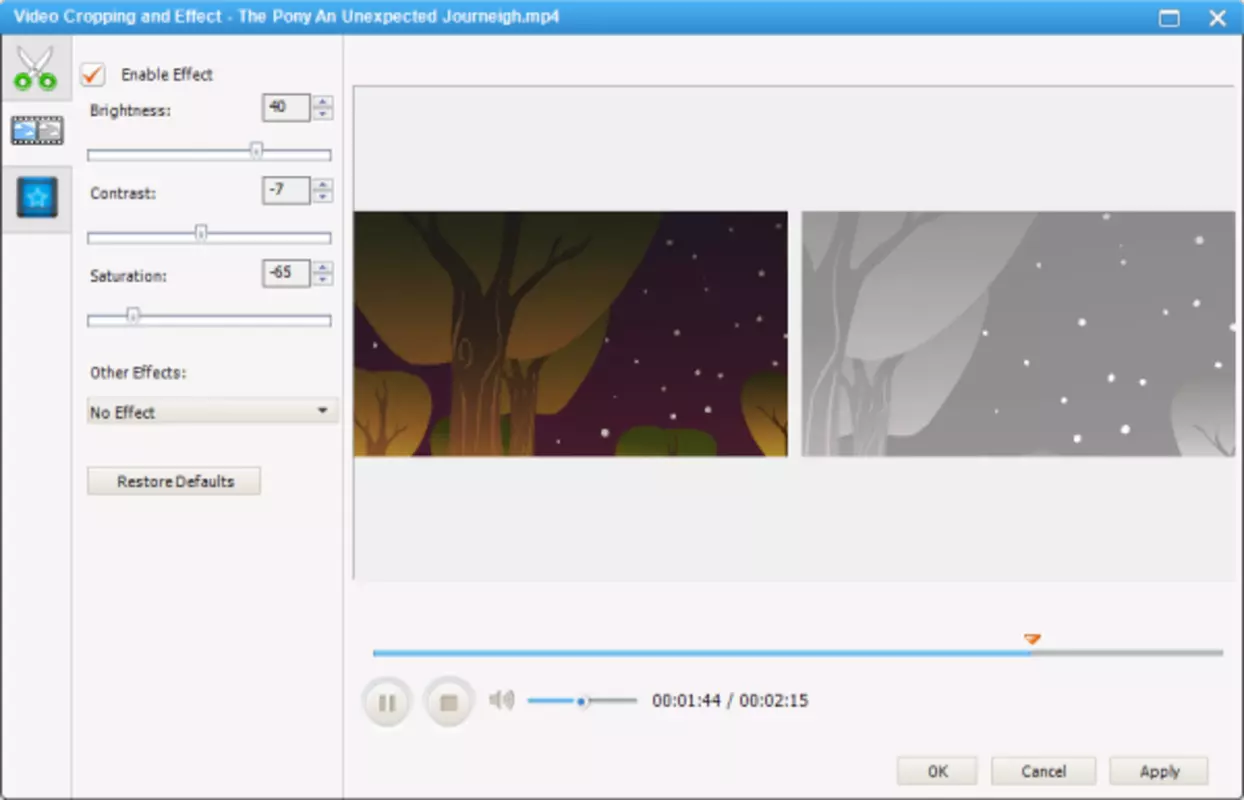Click the playback time 00:01:44 / 00:02:15
Viewport: 1244px width, 800px height.
pyautogui.click(x=730, y=701)
